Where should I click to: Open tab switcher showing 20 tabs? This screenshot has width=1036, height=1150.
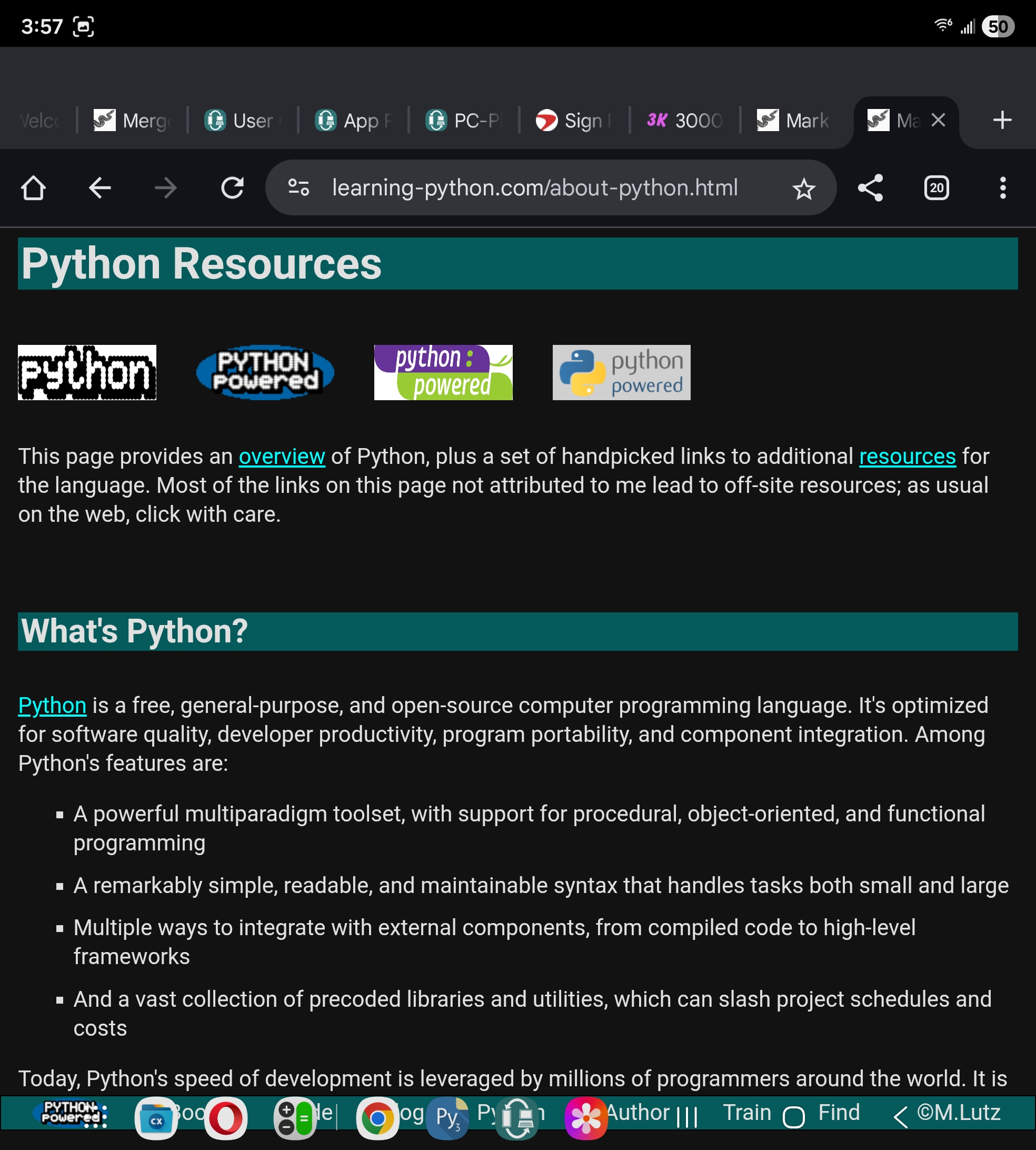[x=937, y=188]
